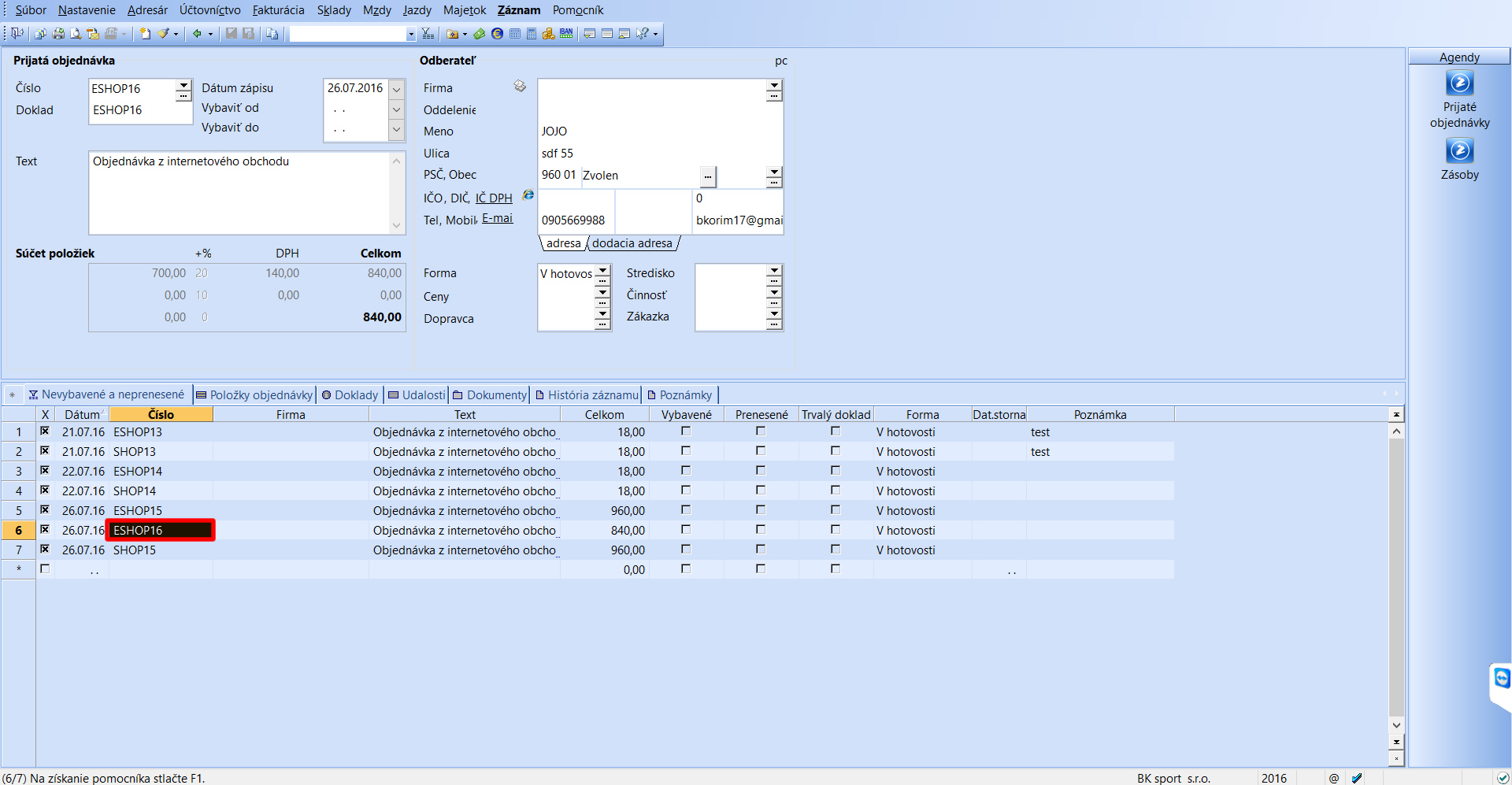Viewport: 1512px width, 785px height.
Task: Click the copy documents toolbar icon
Action: click(40, 34)
